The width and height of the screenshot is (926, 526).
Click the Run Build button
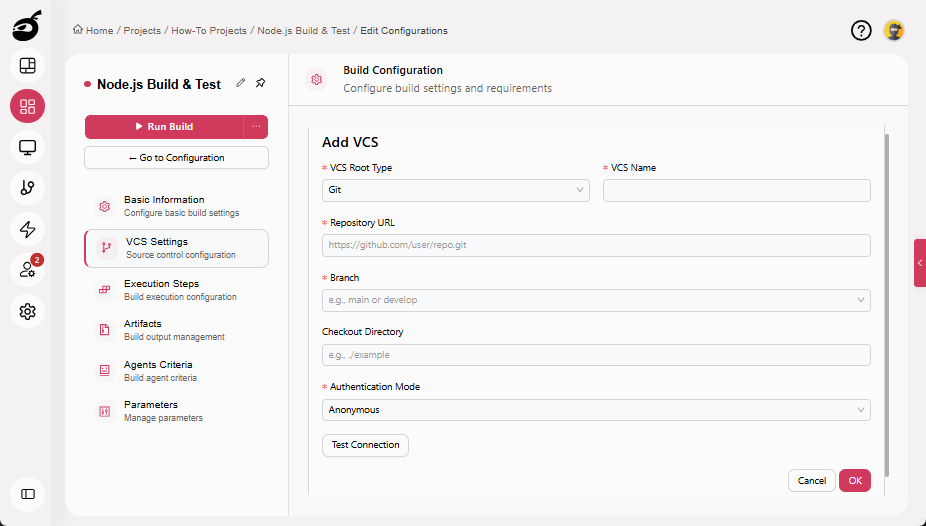click(x=164, y=126)
